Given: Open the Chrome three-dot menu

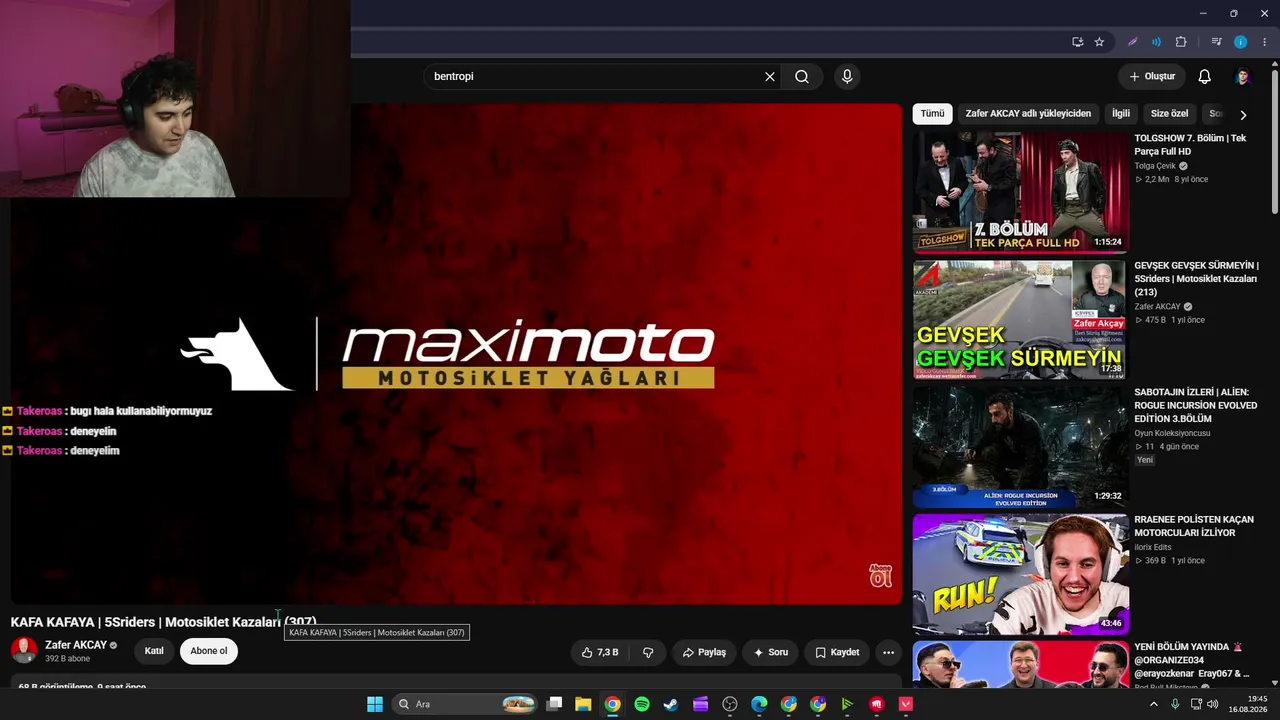Looking at the screenshot, I should coord(1264,42).
